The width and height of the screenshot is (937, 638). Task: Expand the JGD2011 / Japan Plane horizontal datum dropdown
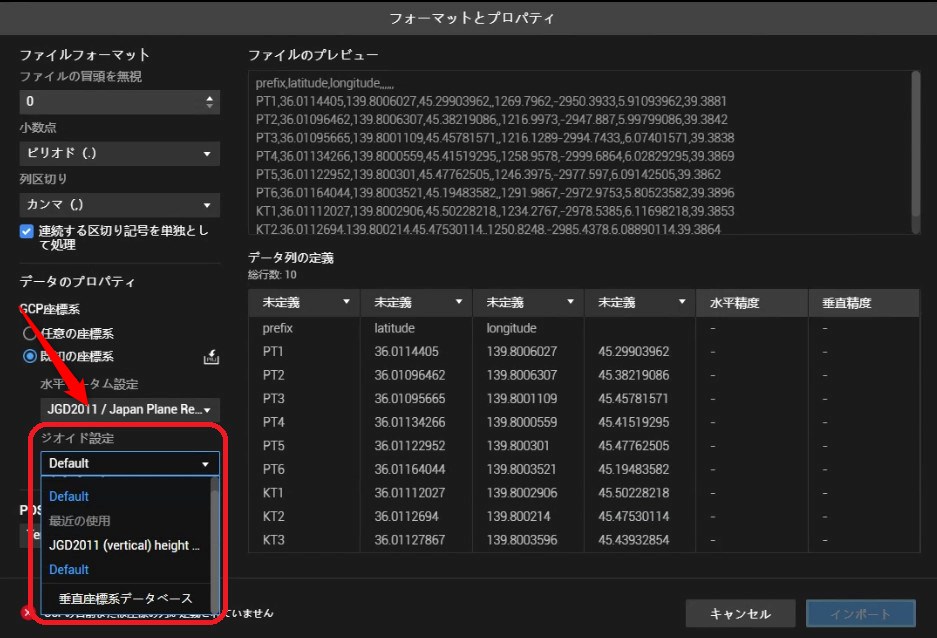coord(129,409)
